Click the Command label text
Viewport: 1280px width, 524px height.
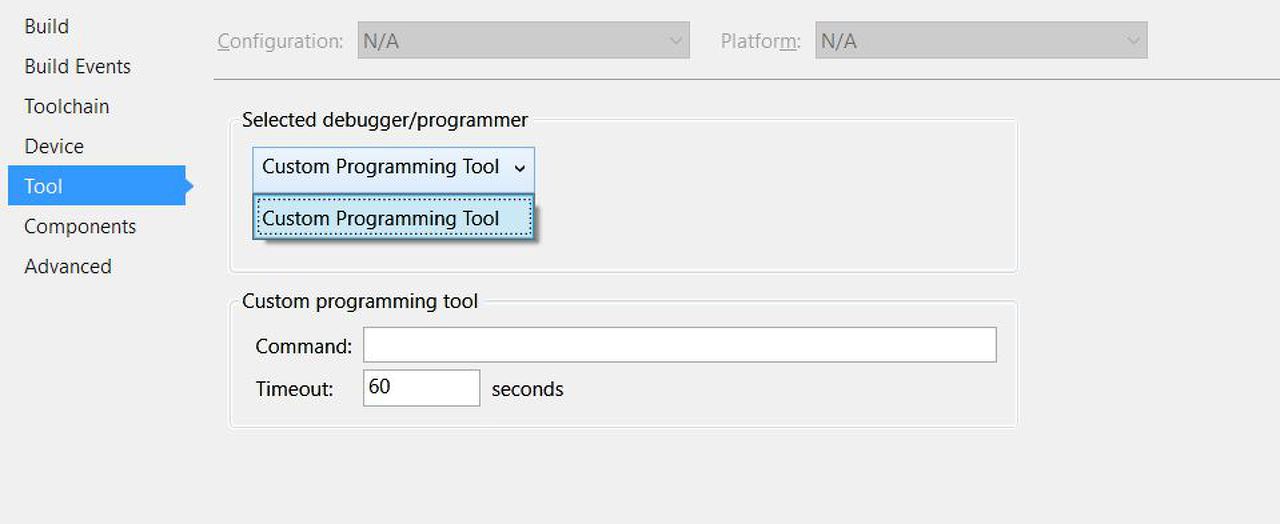pos(304,346)
